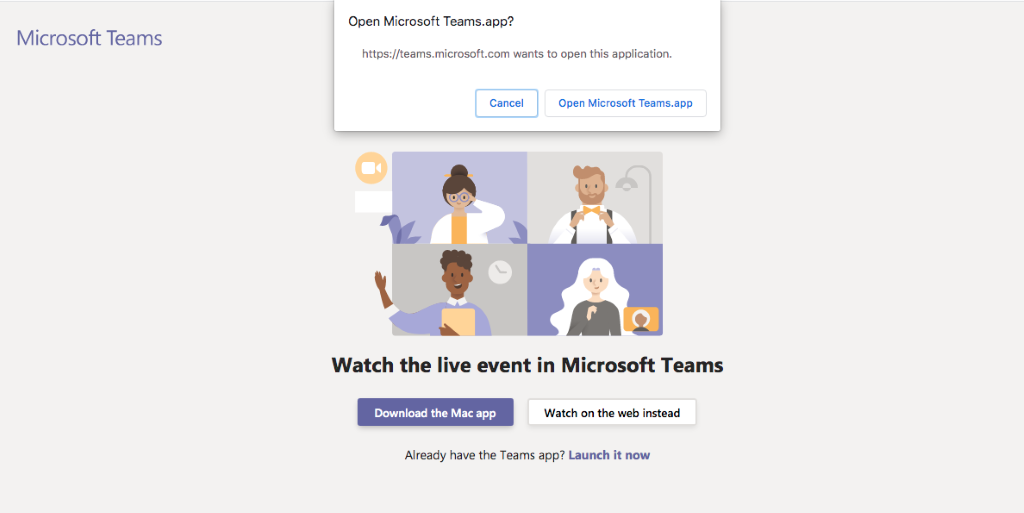
Task: Click the Open Microsoft Teams.app? dialog title
Action: [x=431, y=22]
